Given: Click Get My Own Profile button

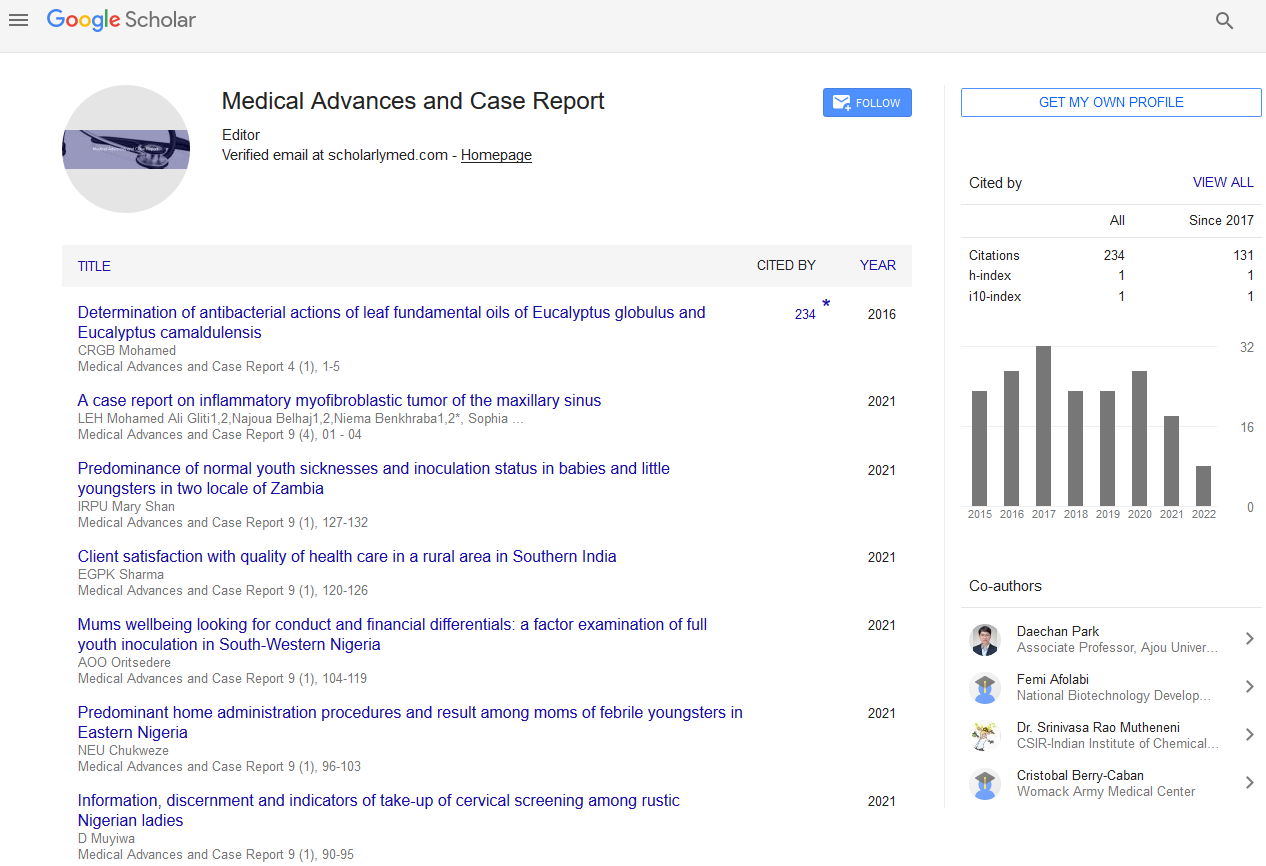Looking at the screenshot, I should (1111, 103).
